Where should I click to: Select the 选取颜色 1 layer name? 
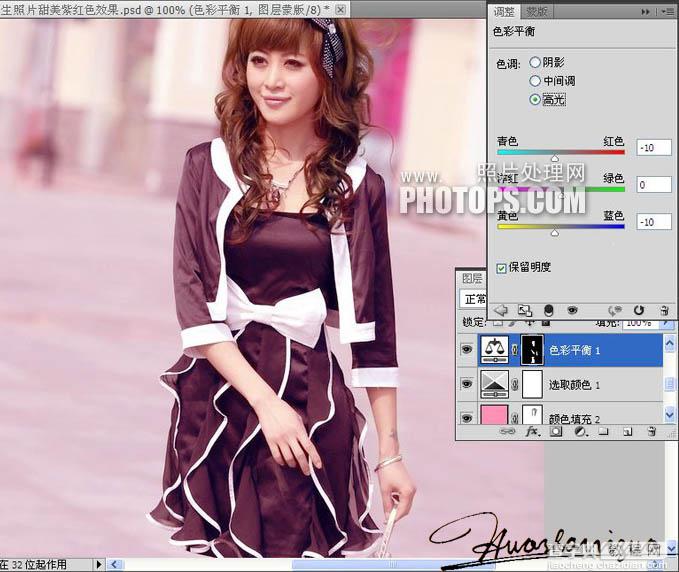pyautogui.click(x=574, y=385)
